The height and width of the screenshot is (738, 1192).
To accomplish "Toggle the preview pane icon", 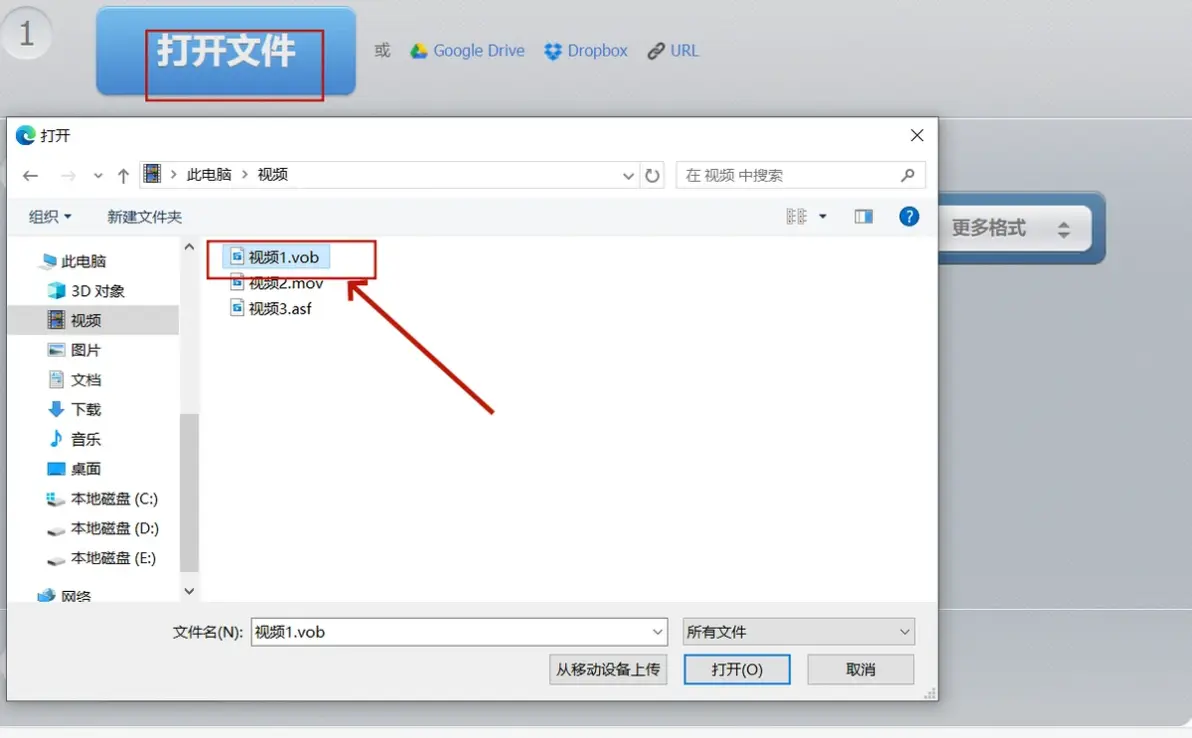I will (863, 217).
